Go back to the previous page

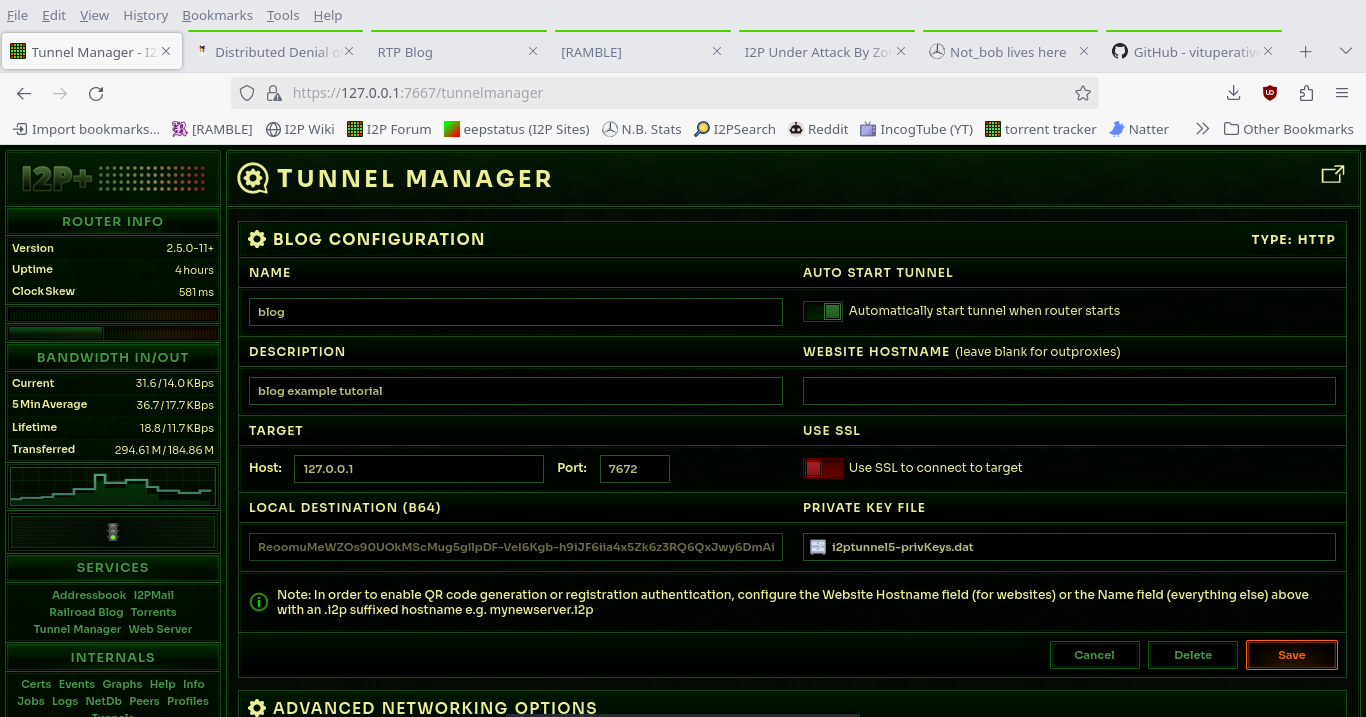click(24, 93)
